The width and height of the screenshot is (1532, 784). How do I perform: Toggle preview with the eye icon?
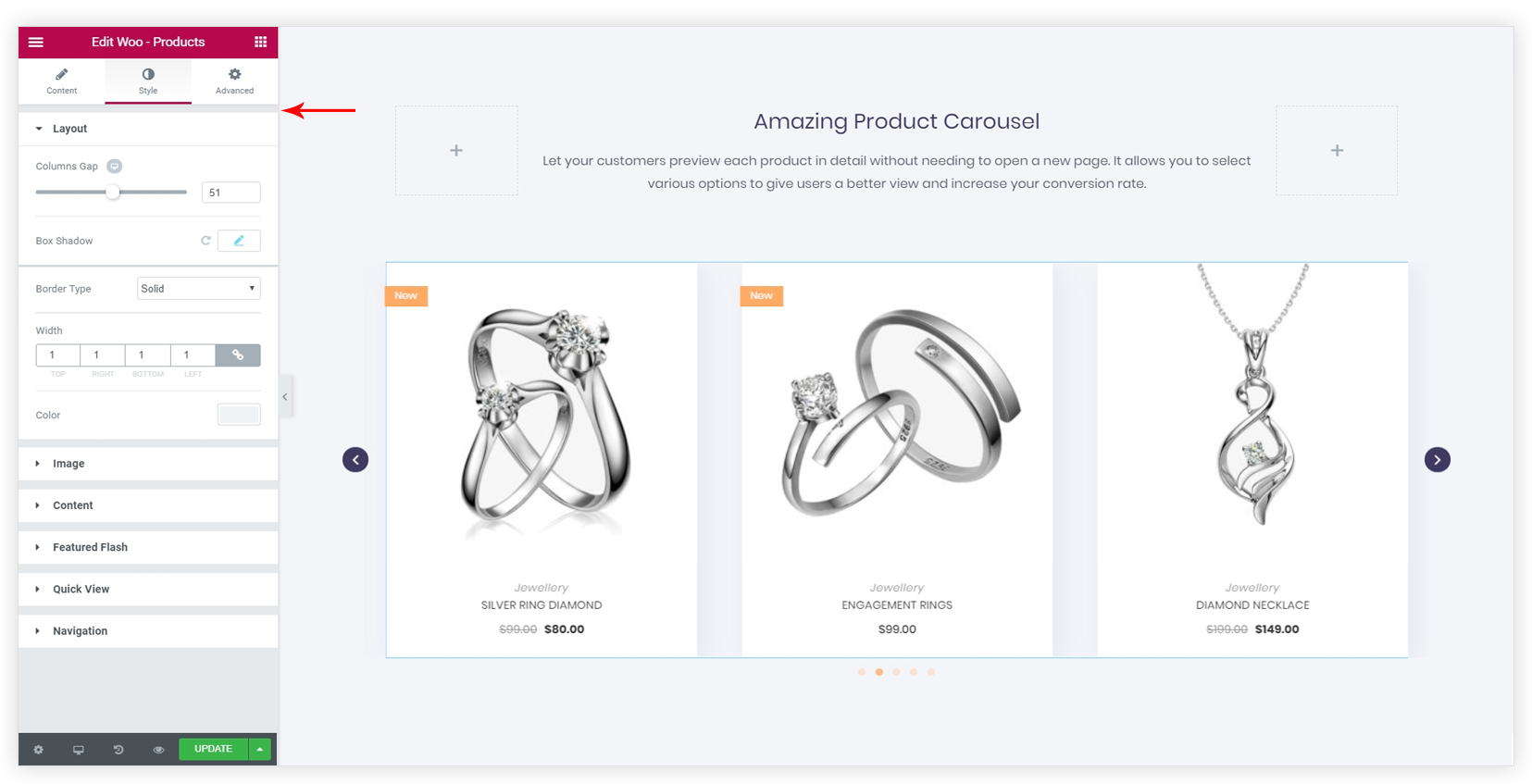click(158, 750)
